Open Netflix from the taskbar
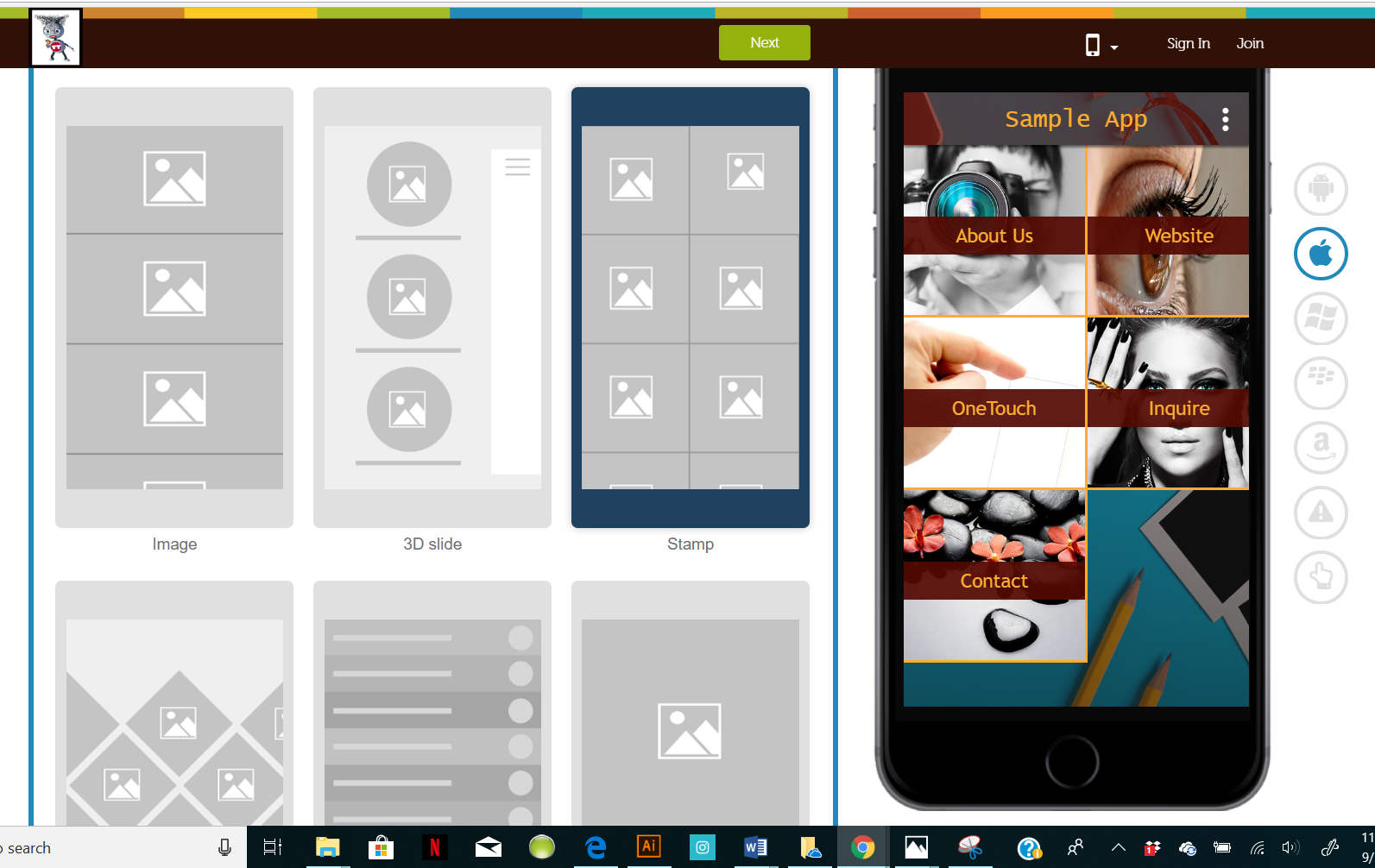 pos(434,847)
